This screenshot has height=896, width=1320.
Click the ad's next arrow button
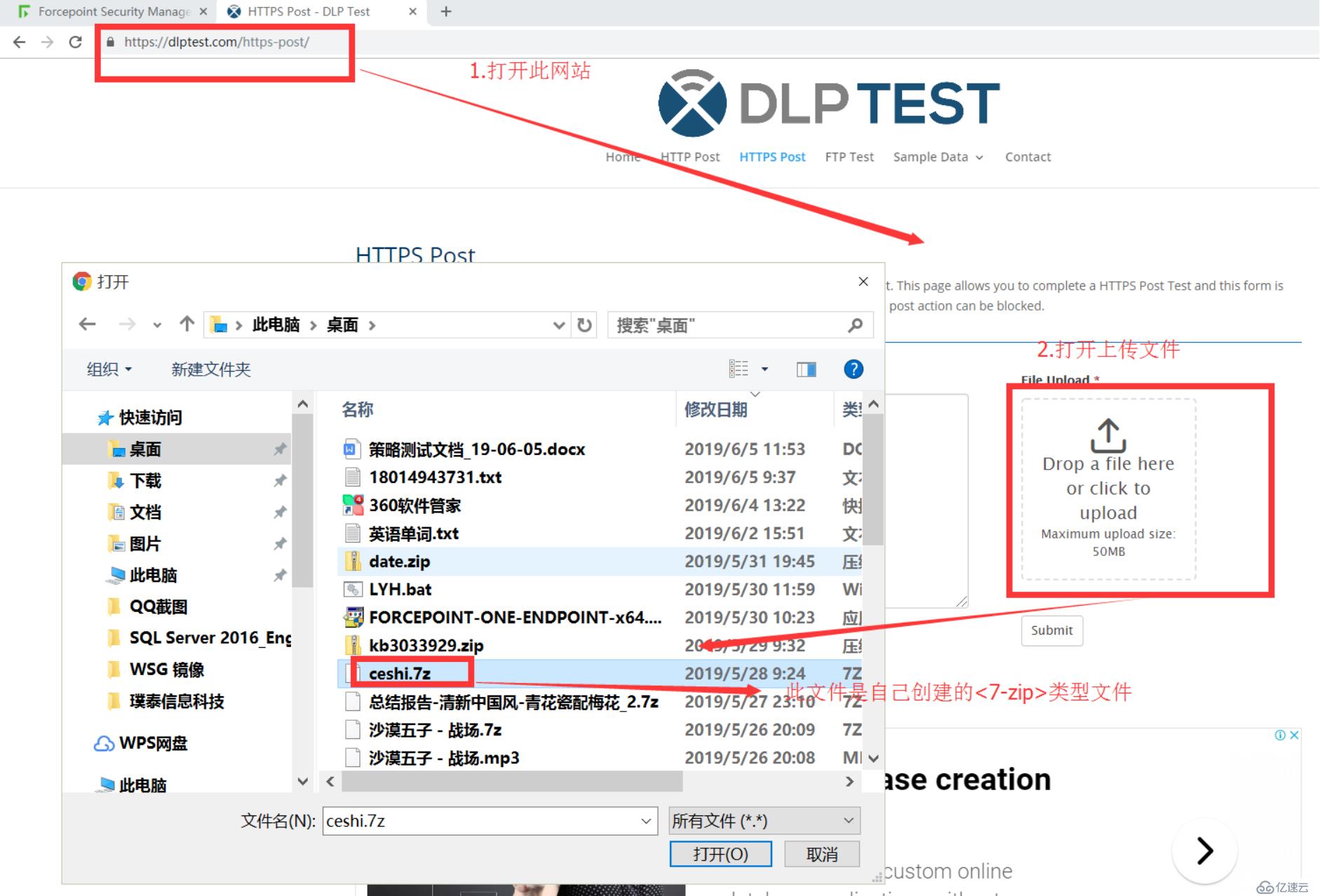tap(1204, 850)
